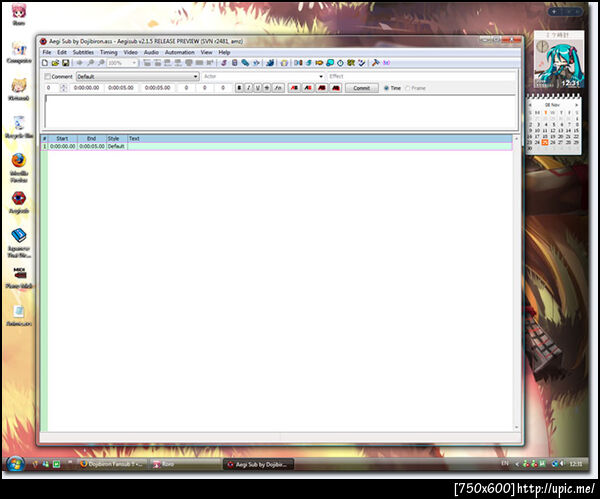The width and height of the screenshot is (600, 499).
Task: Open Mozilla Firefox desktop icon
Action: pyautogui.click(x=18, y=160)
